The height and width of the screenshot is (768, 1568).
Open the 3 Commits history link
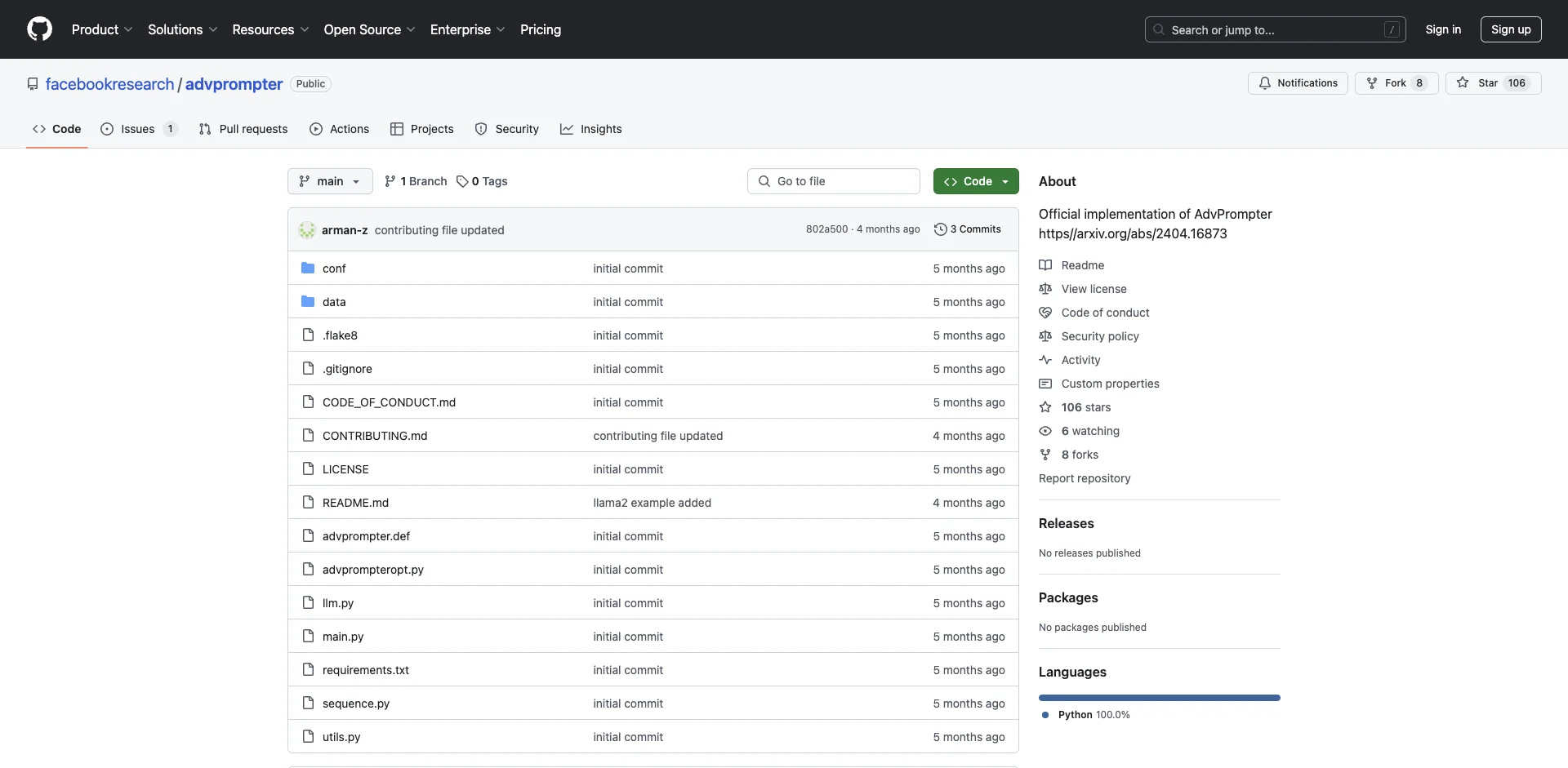pyautogui.click(x=968, y=229)
